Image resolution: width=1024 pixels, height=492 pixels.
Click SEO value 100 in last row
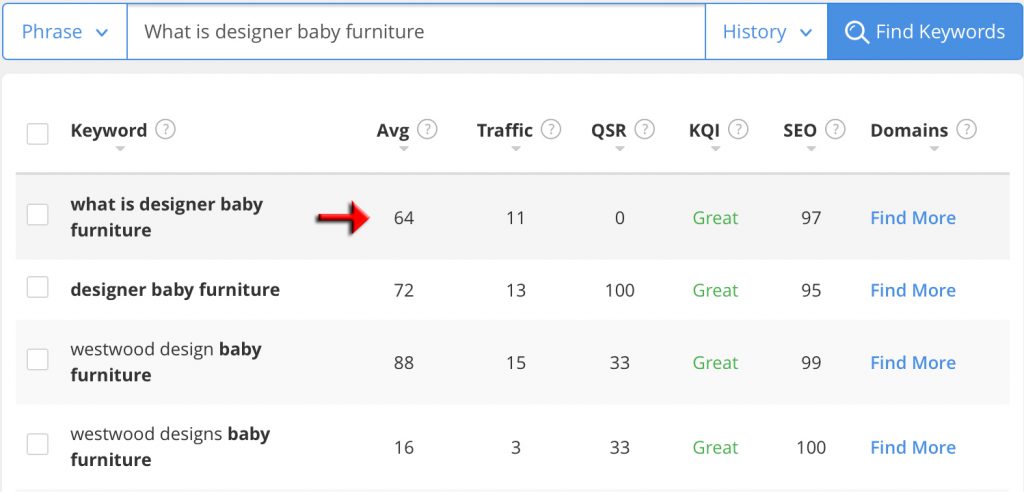coord(811,448)
